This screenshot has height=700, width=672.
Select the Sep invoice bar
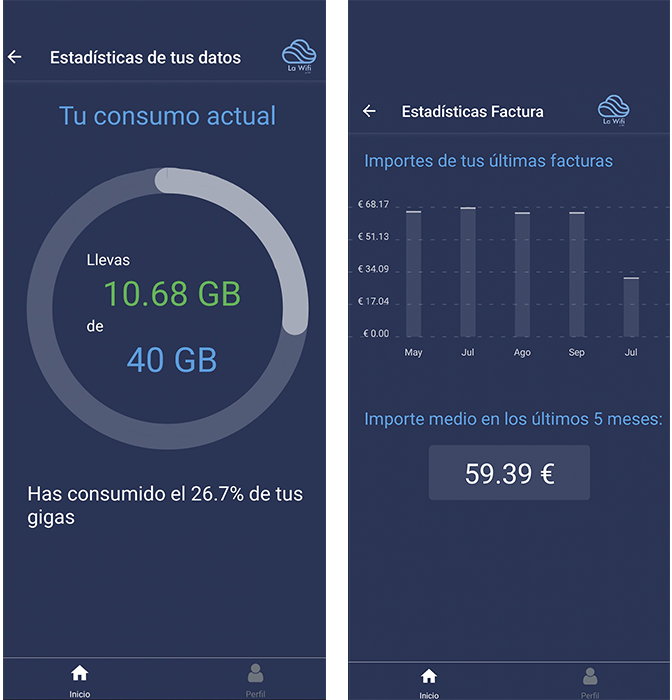[x=576, y=275]
